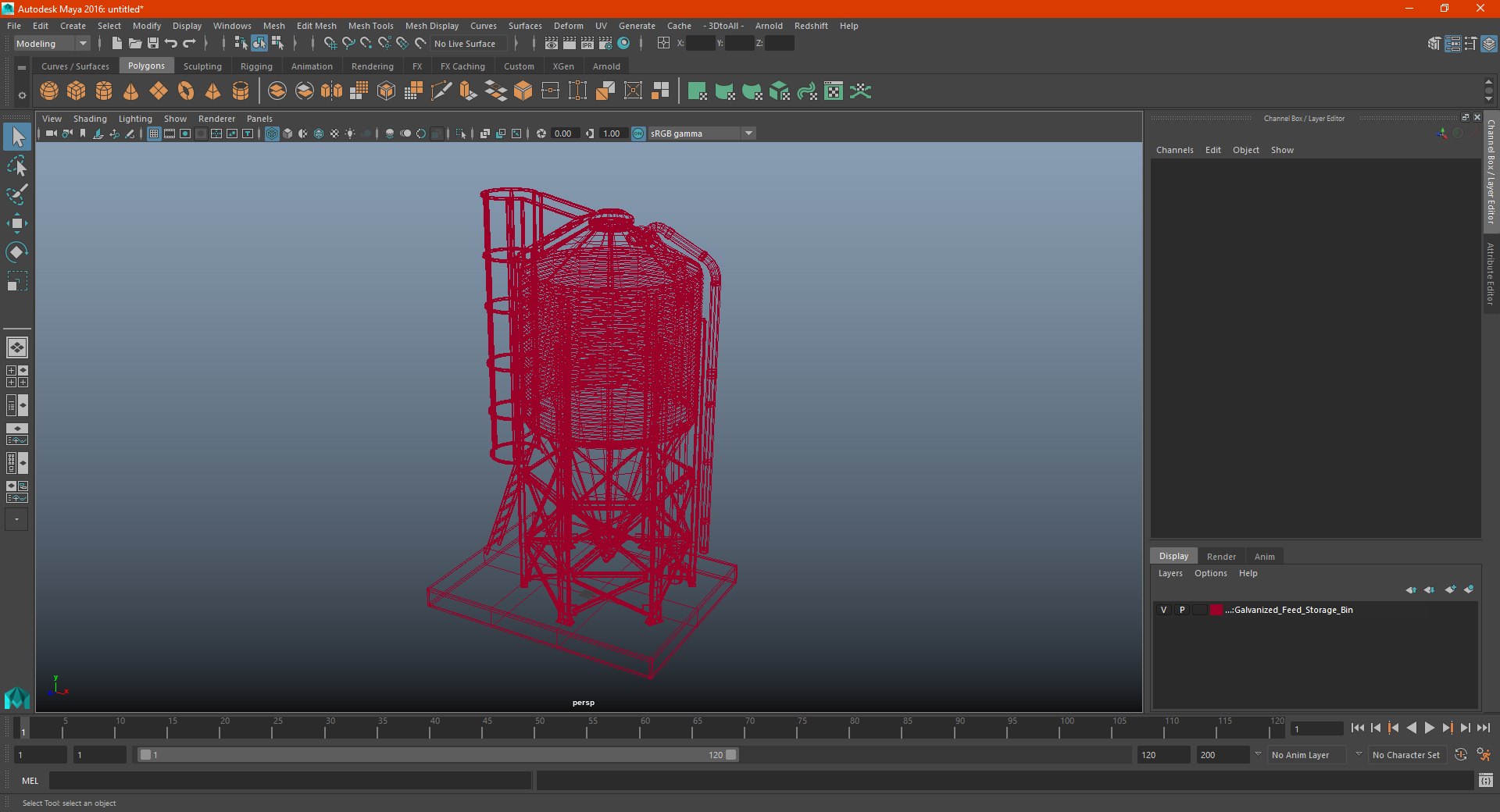Open the Mesh Tools menu

tap(370, 26)
